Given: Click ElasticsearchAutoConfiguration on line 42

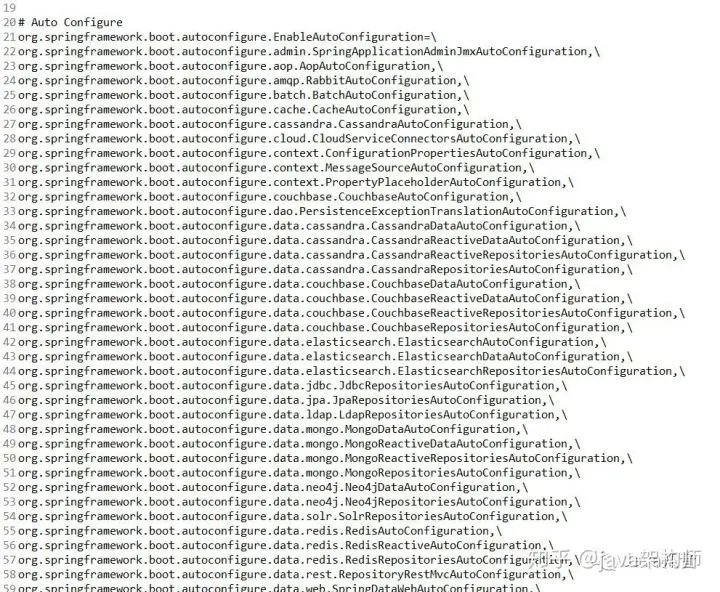Looking at the screenshot, I should pyautogui.click(x=495, y=342).
